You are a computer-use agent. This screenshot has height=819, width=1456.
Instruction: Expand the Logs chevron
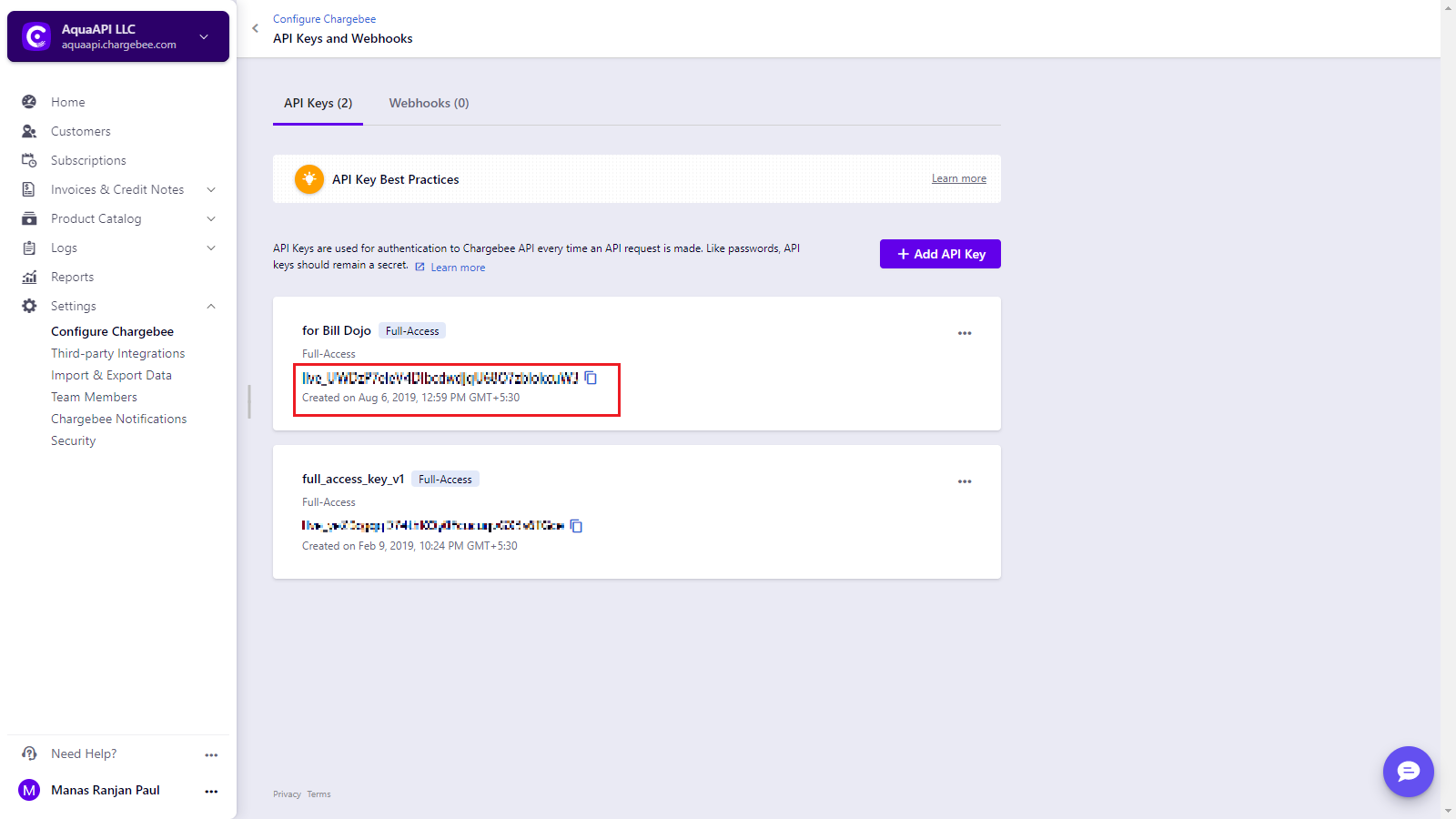(211, 248)
